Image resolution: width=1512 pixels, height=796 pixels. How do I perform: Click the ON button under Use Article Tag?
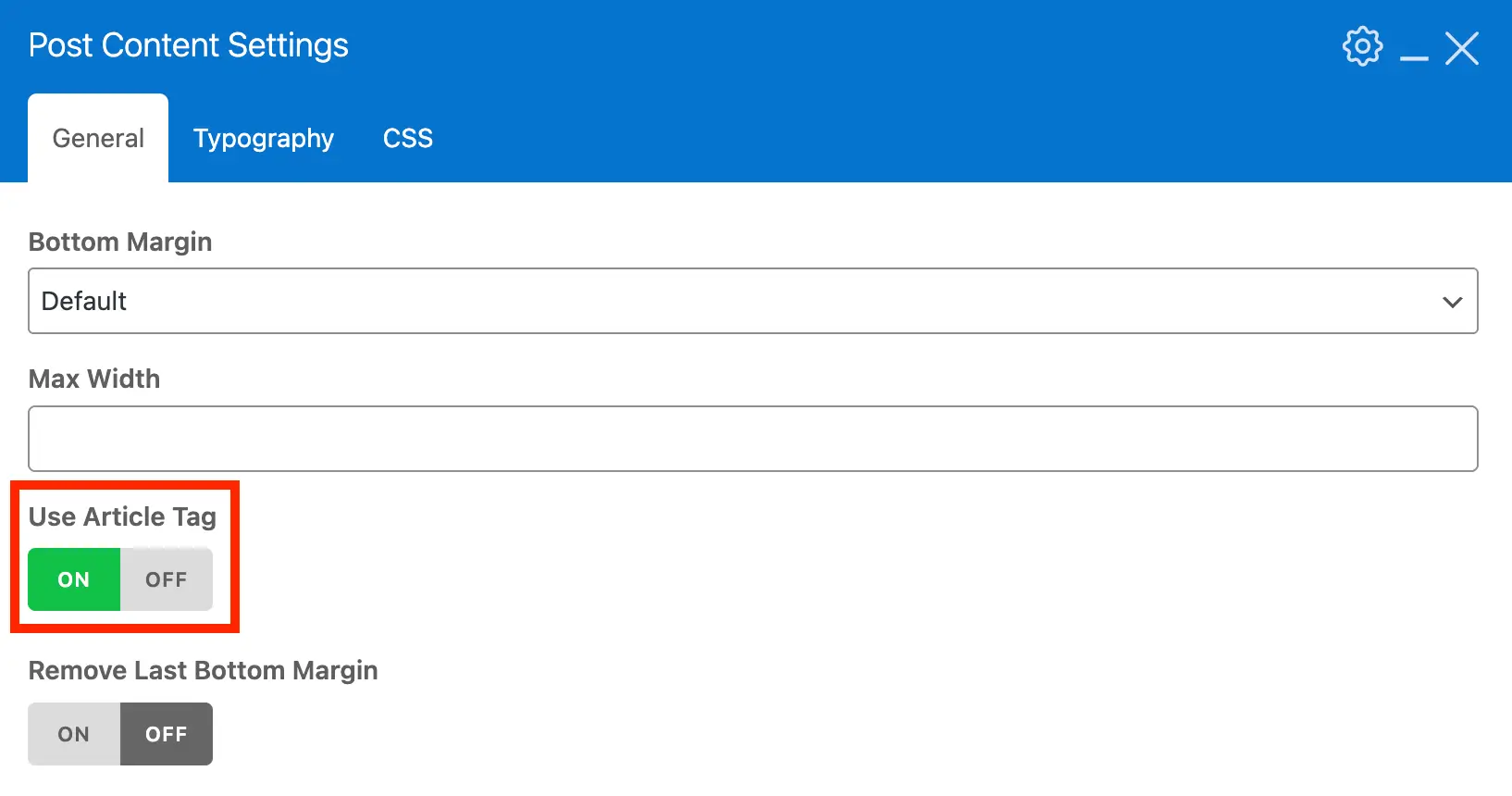[x=73, y=579]
